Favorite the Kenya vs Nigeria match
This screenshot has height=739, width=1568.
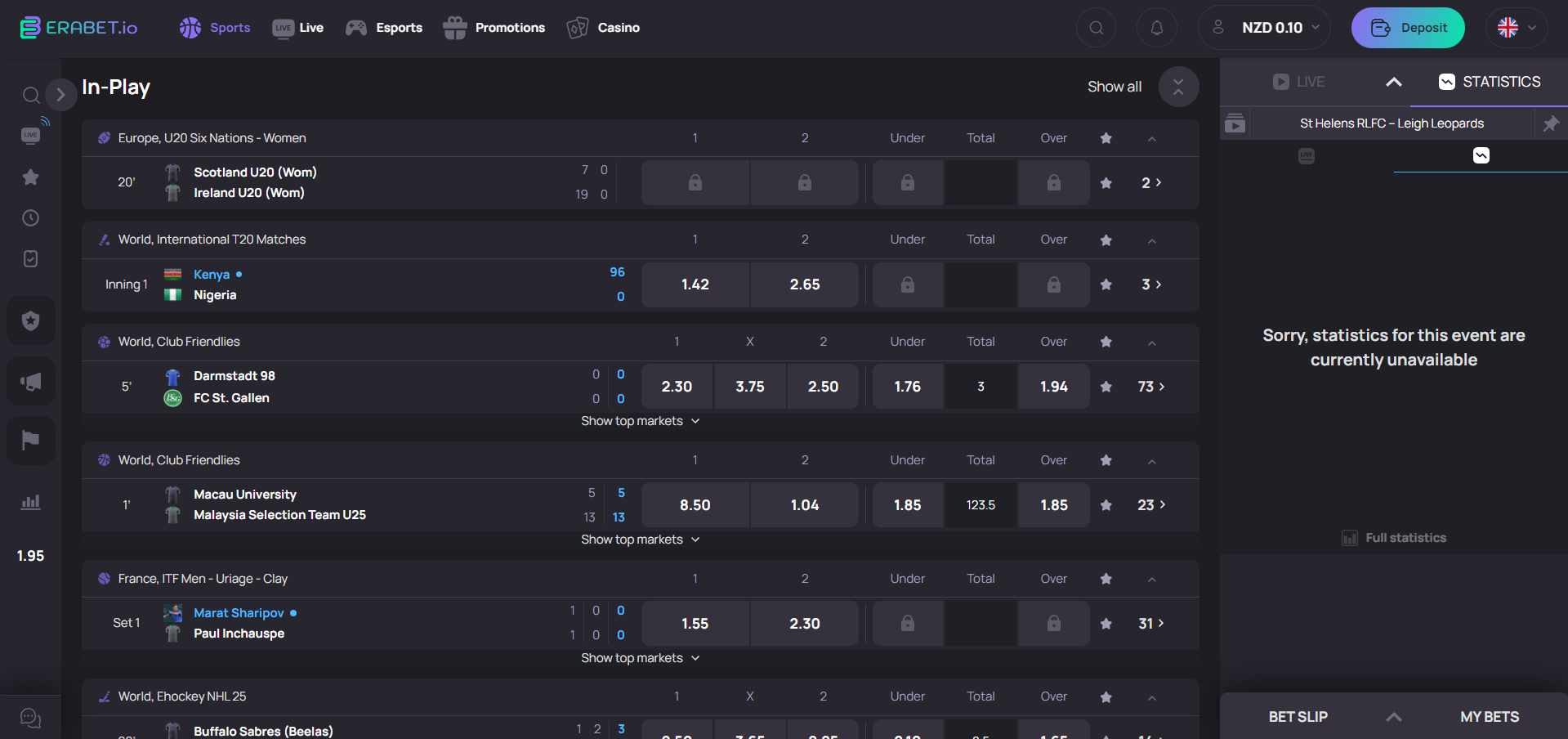coord(1106,284)
